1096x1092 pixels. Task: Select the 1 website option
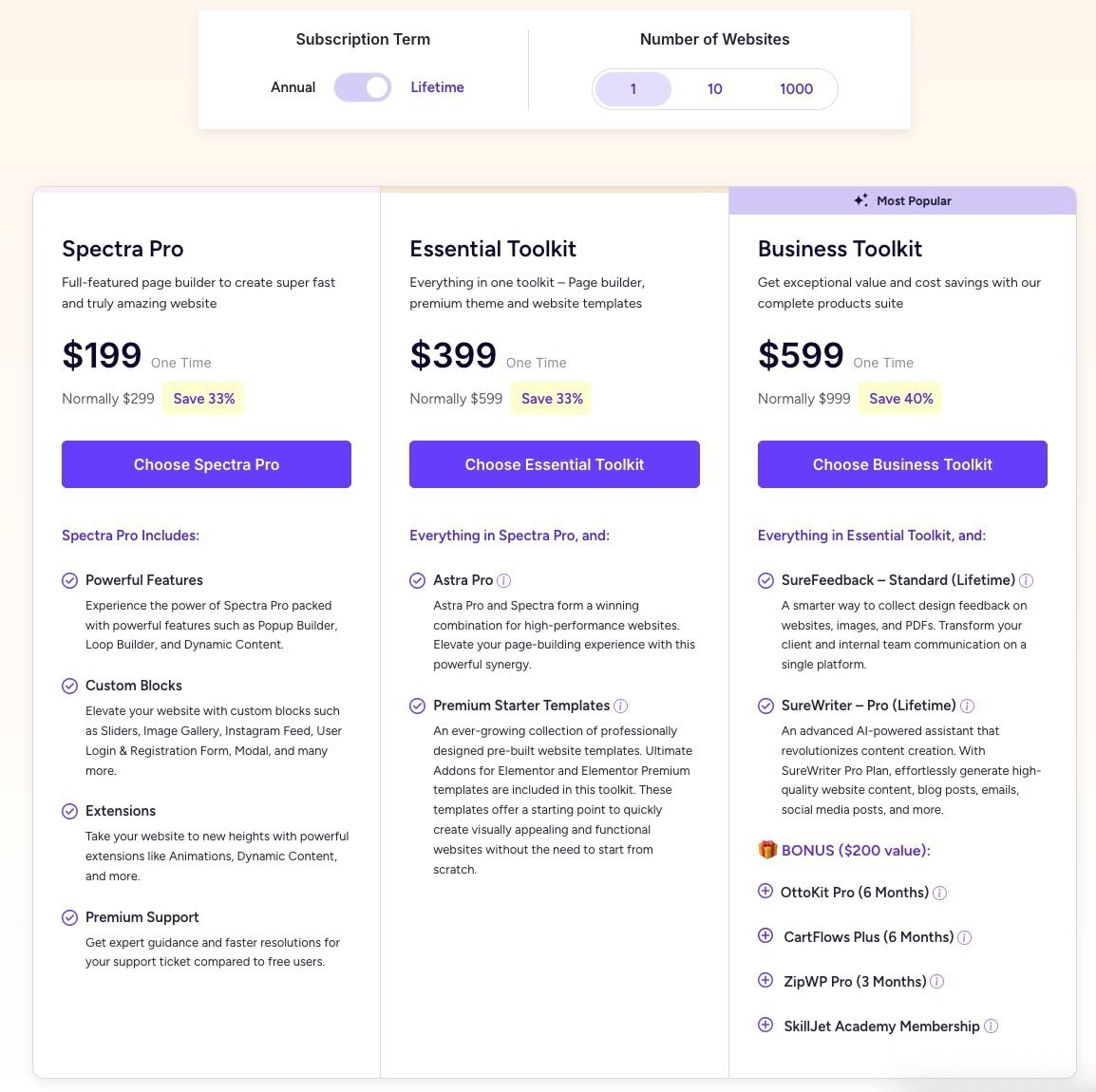pos(633,88)
